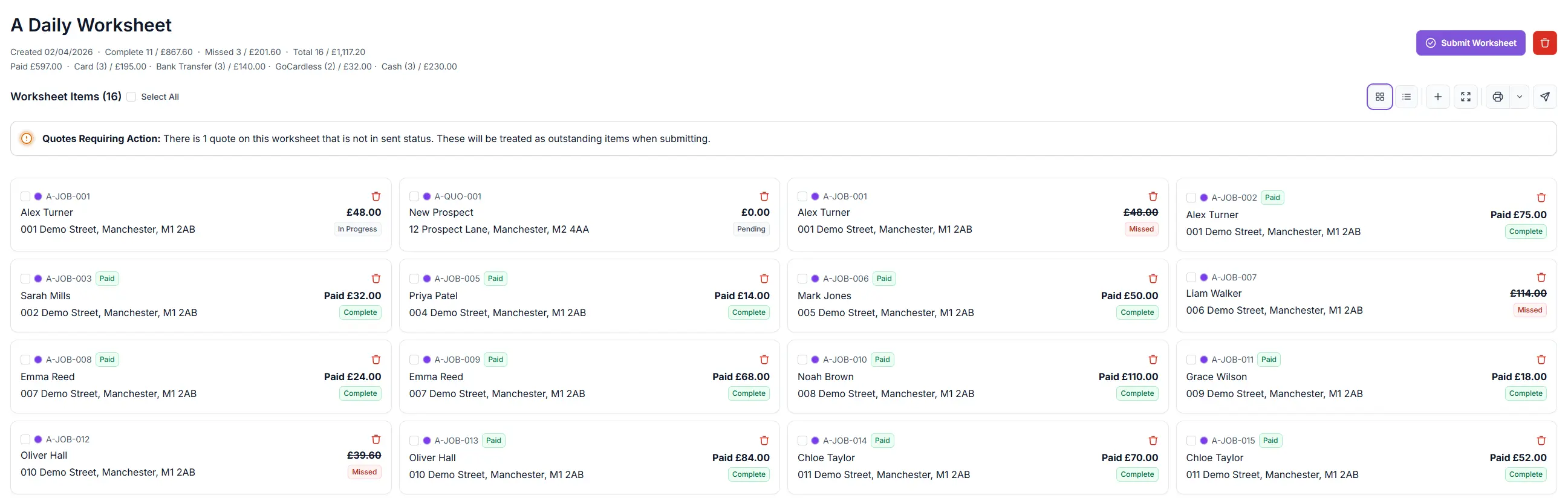Click the Submit Worksheet button
The image size is (1568, 501).
tap(1470, 42)
